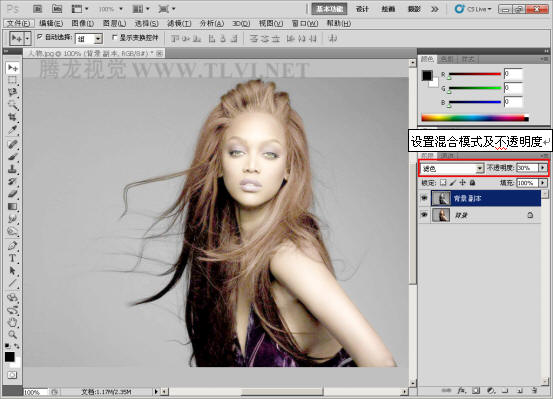
Task: Select the Line shape tool
Action: pyautogui.click(x=13, y=283)
